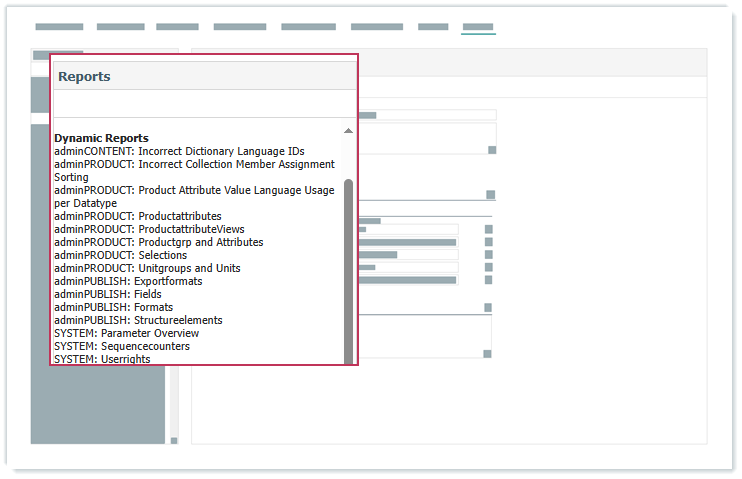Image resolution: width=742 pixels, height=479 pixels.
Task: Select adminPUBLISH: Structureelements report
Action: coord(138,320)
